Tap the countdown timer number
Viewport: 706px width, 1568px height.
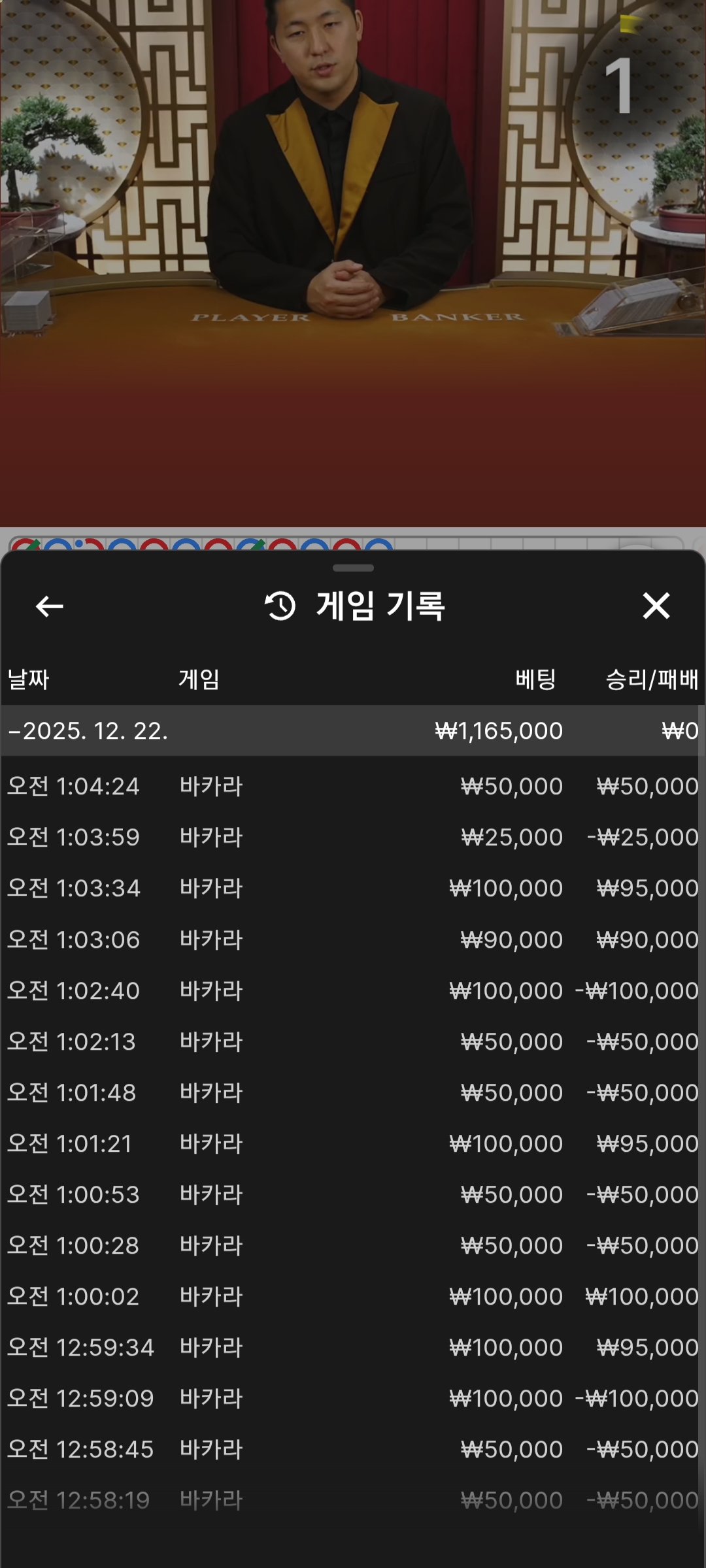[618, 86]
